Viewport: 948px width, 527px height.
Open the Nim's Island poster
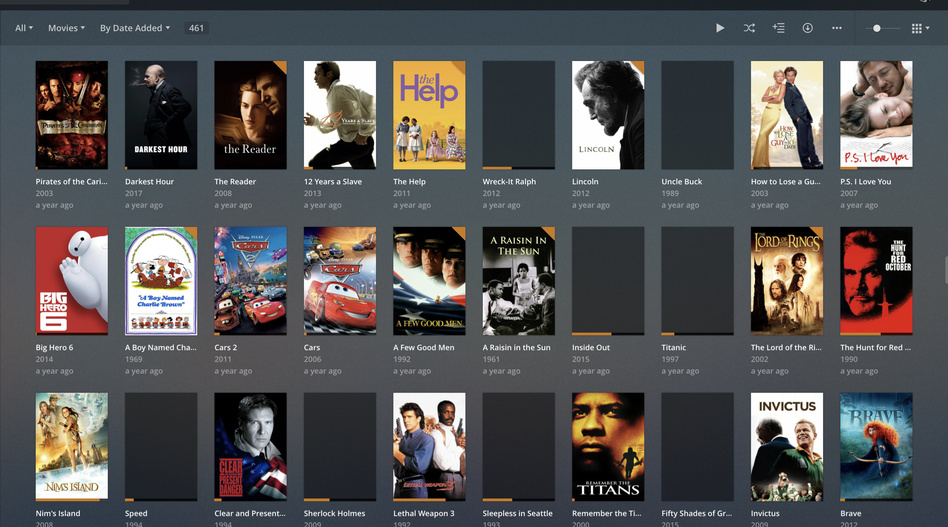click(x=71, y=447)
